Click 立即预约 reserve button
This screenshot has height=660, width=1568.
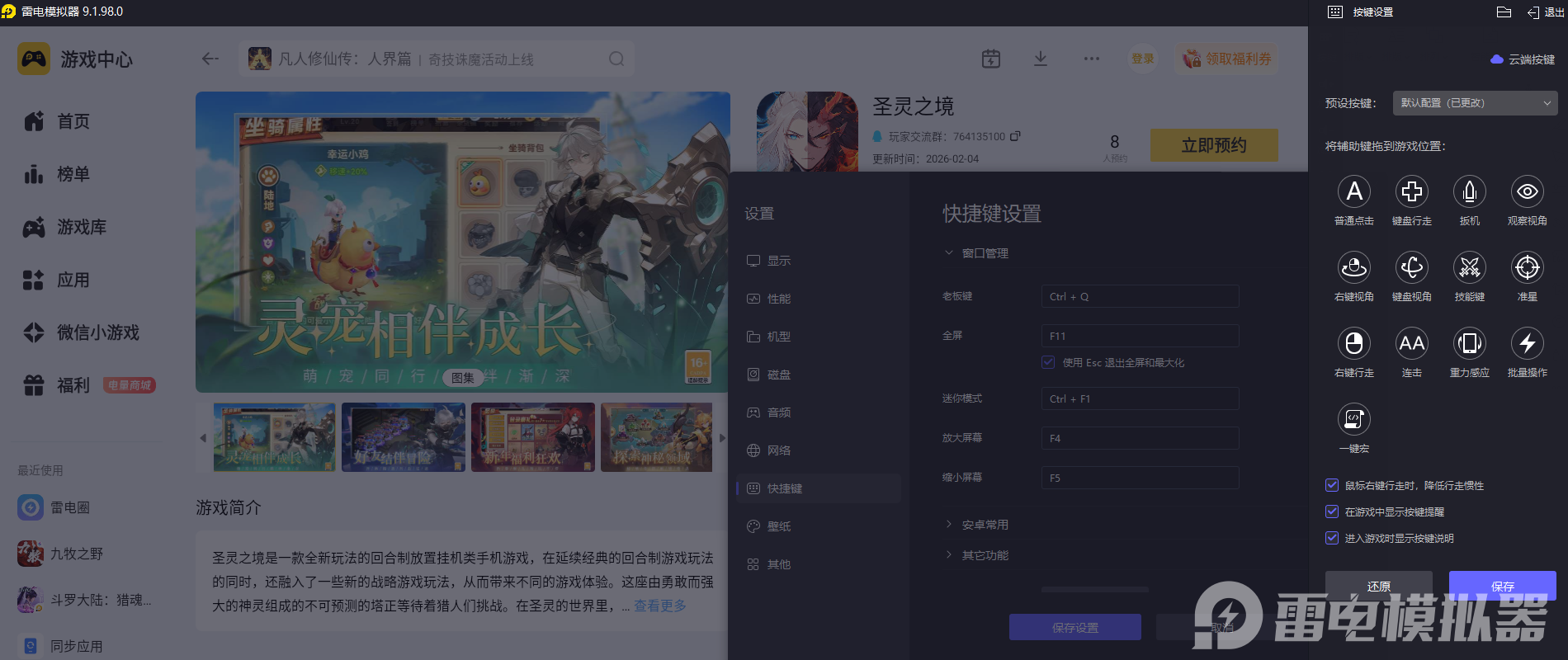(1214, 145)
